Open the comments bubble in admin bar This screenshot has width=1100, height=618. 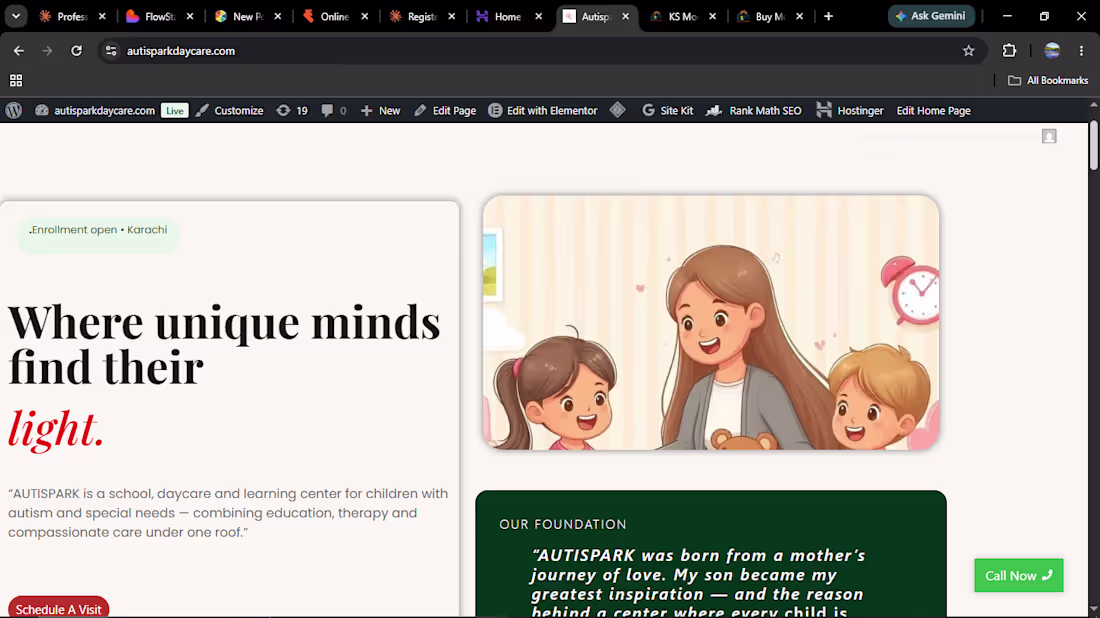point(333,110)
